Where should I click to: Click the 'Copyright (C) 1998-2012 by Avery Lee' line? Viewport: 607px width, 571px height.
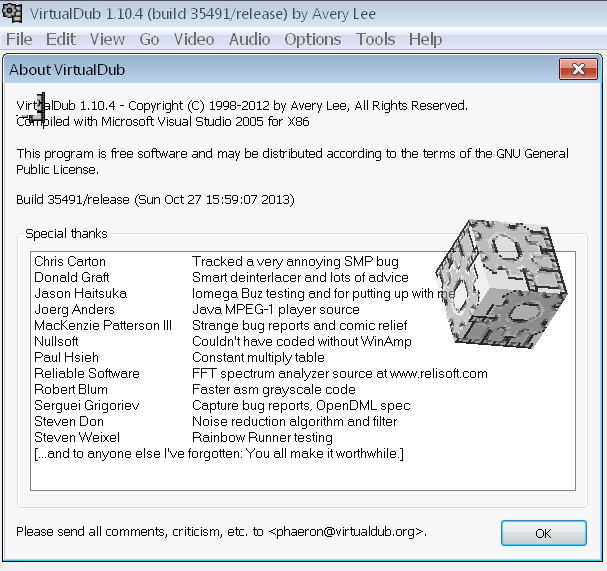242,106
